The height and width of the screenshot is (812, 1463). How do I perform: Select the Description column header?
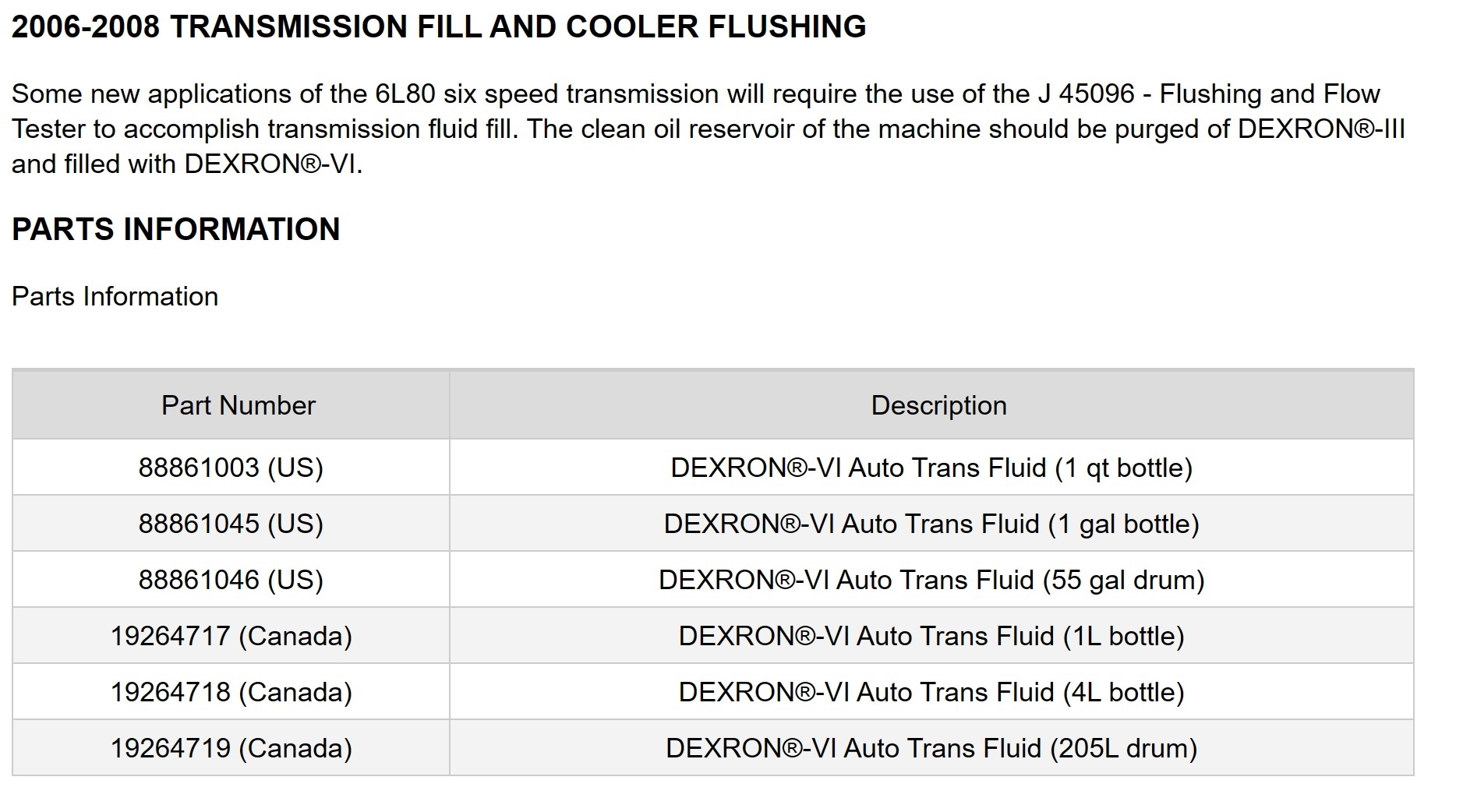938,405
